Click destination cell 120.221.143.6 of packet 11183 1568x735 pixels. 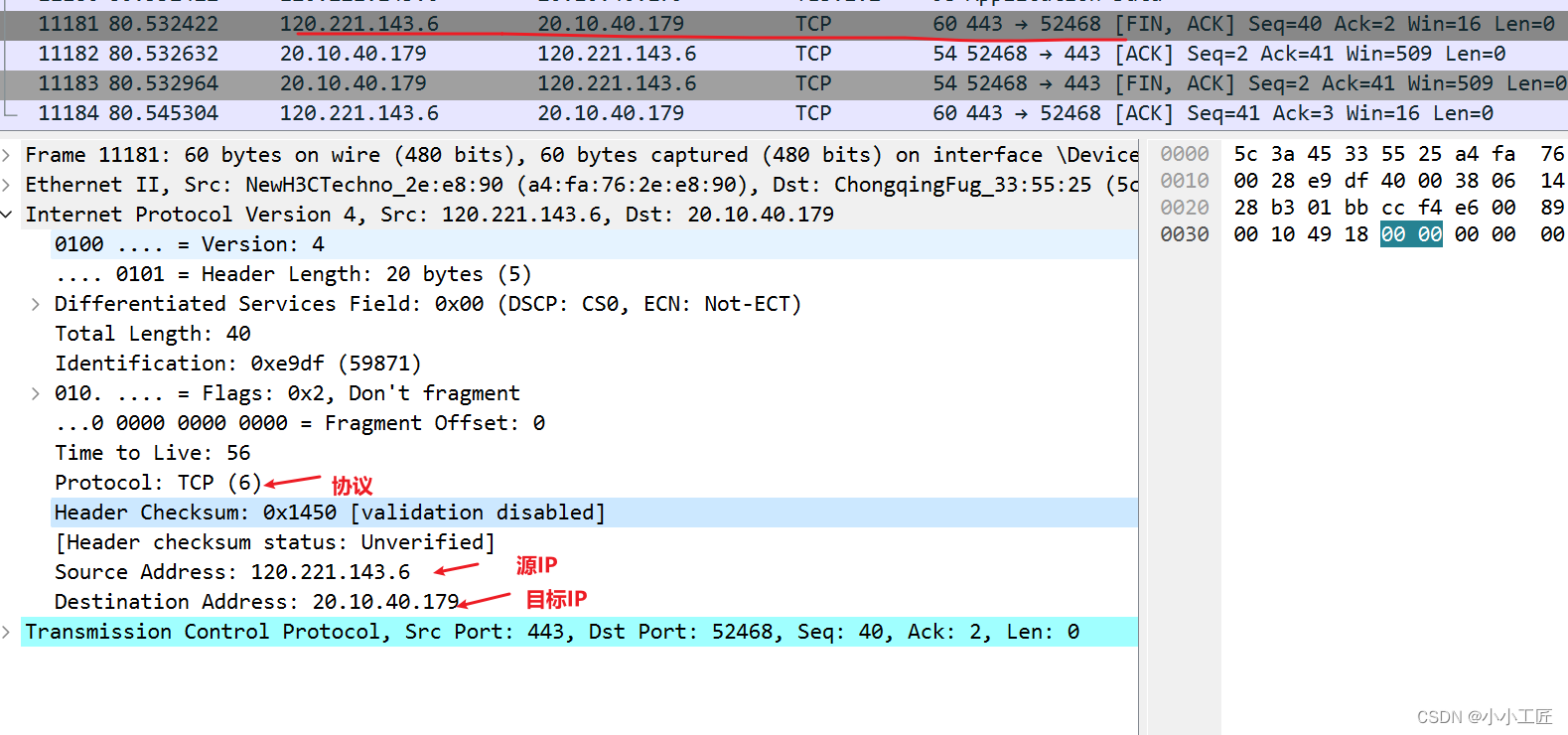click(x=617, y=83)
